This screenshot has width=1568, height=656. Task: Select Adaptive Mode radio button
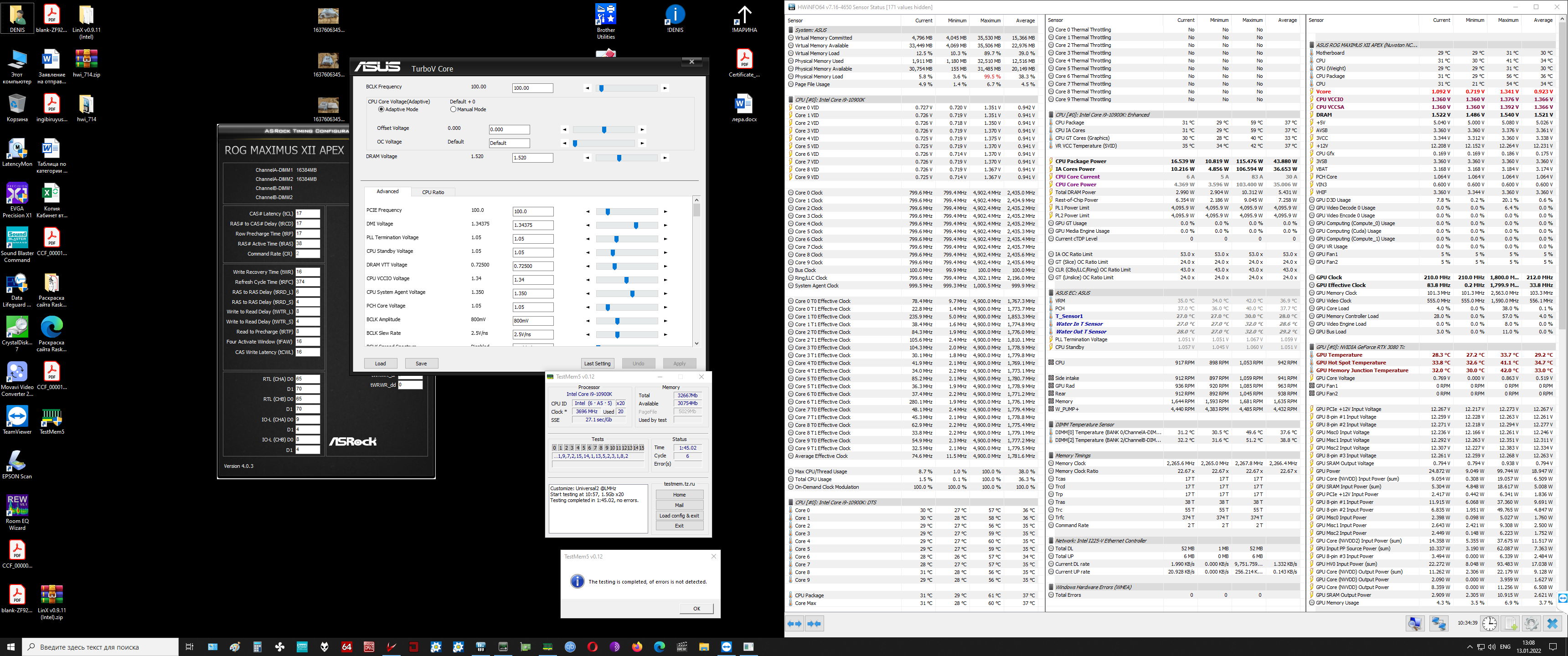[x=382, y=109]
